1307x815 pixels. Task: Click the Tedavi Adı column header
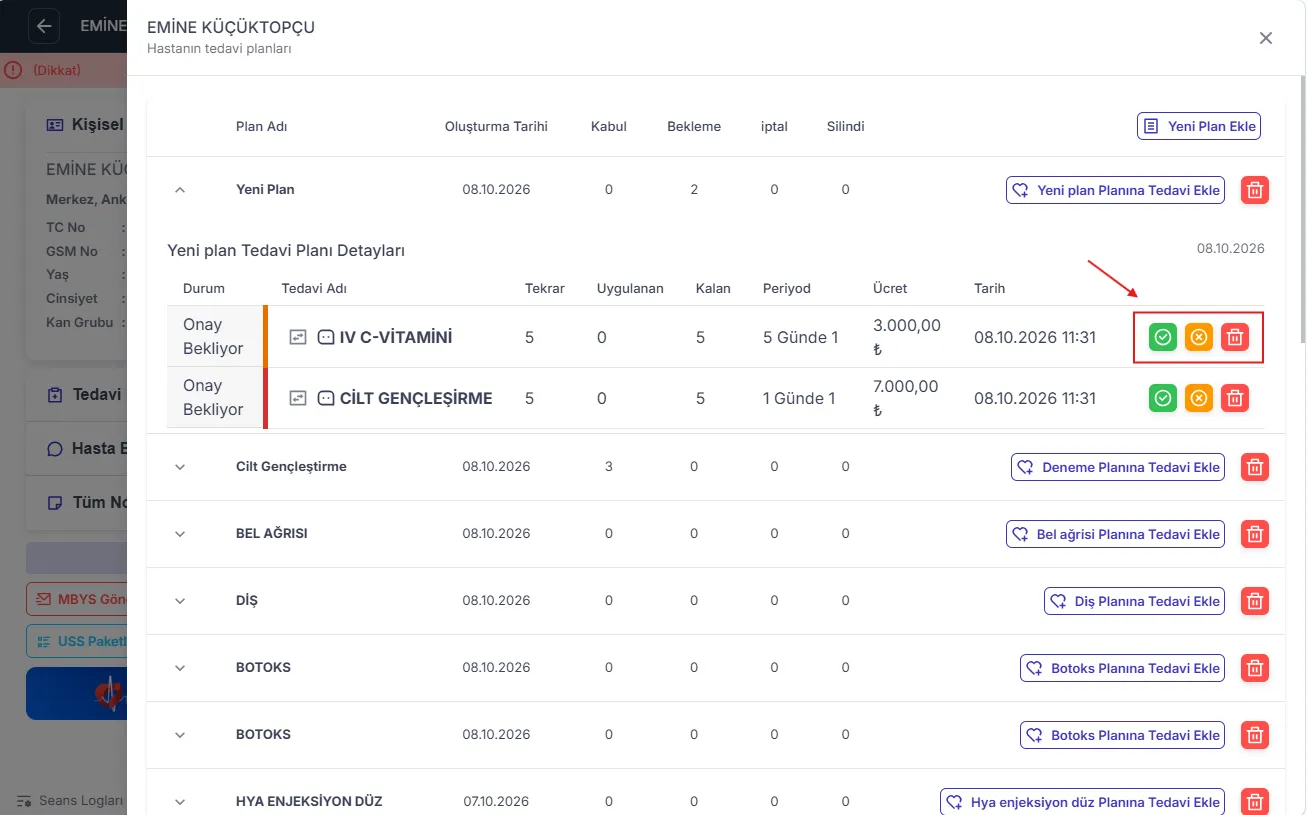(x=314, y=288)
